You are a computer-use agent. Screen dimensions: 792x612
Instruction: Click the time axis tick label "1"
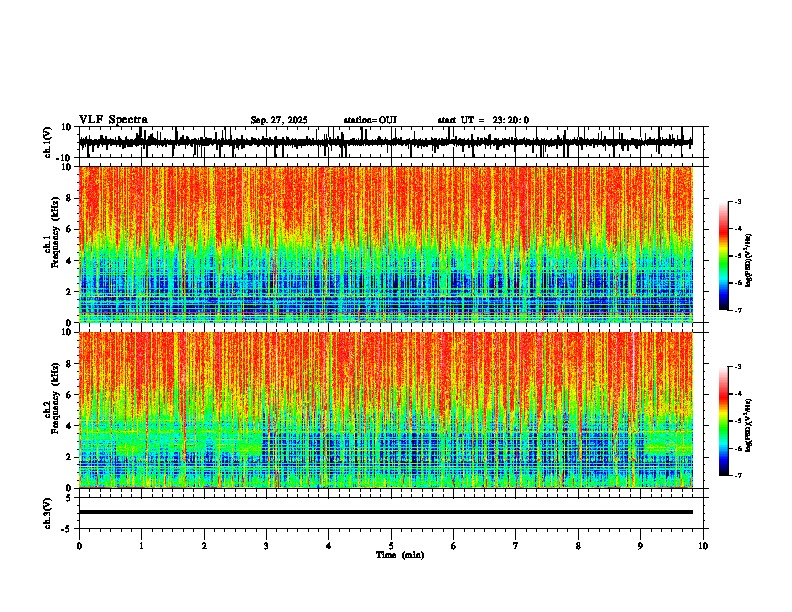[142, 546]
